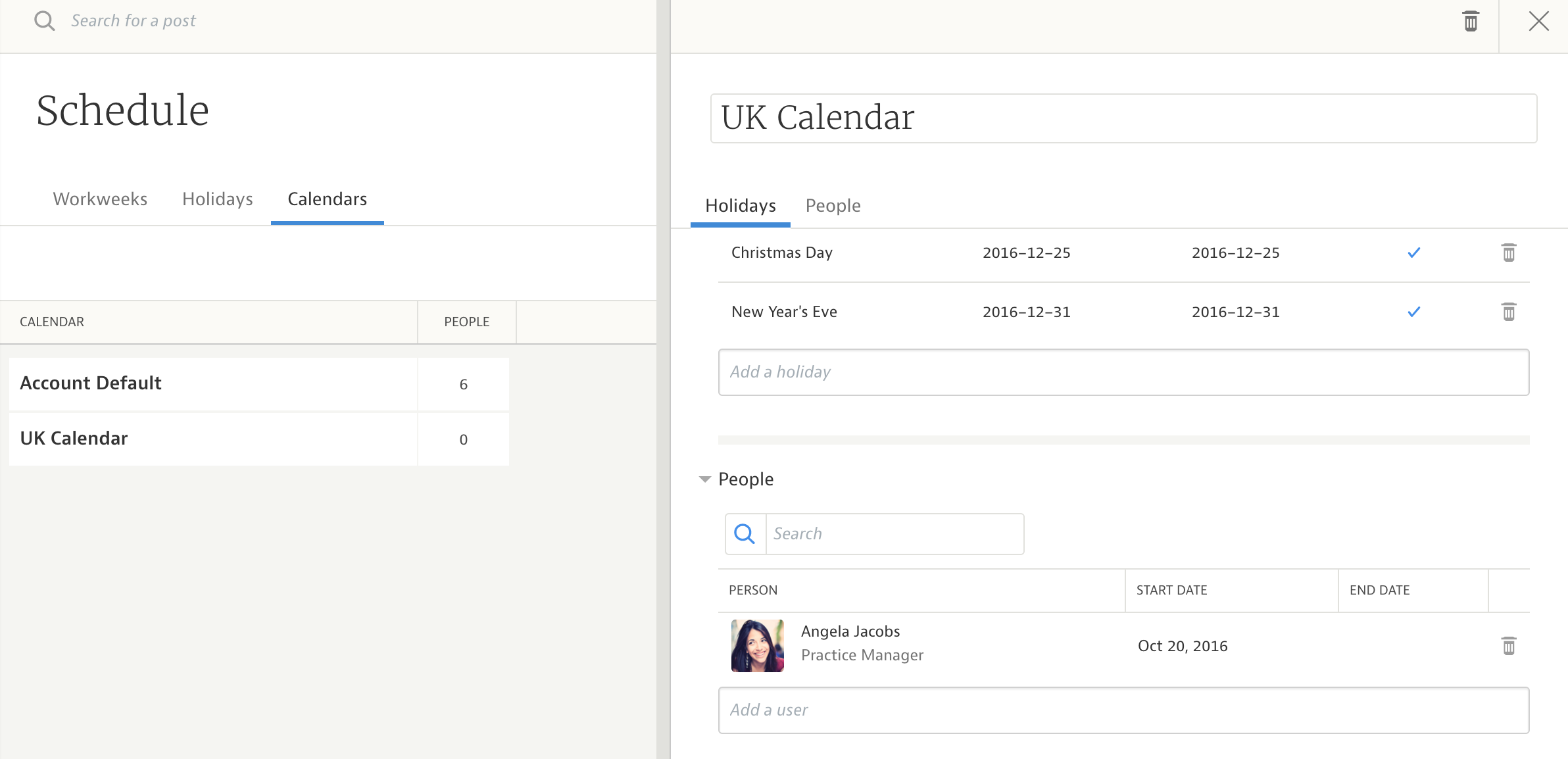Delete the Christmas Day holiday
The width and height of the screenshot is (1568, 759).
click(1508, 253)
